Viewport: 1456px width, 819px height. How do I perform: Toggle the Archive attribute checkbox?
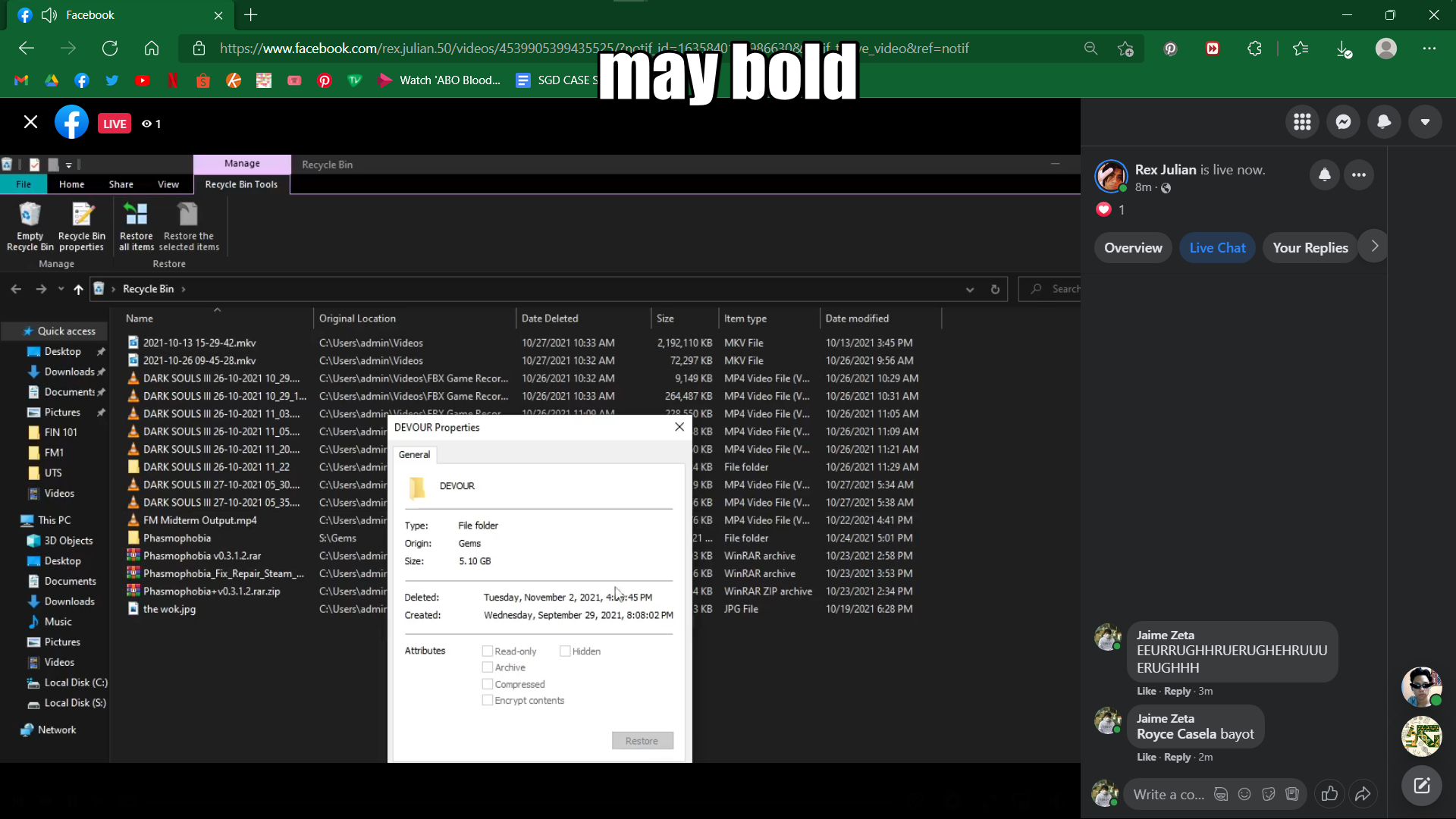click(488, 667)
